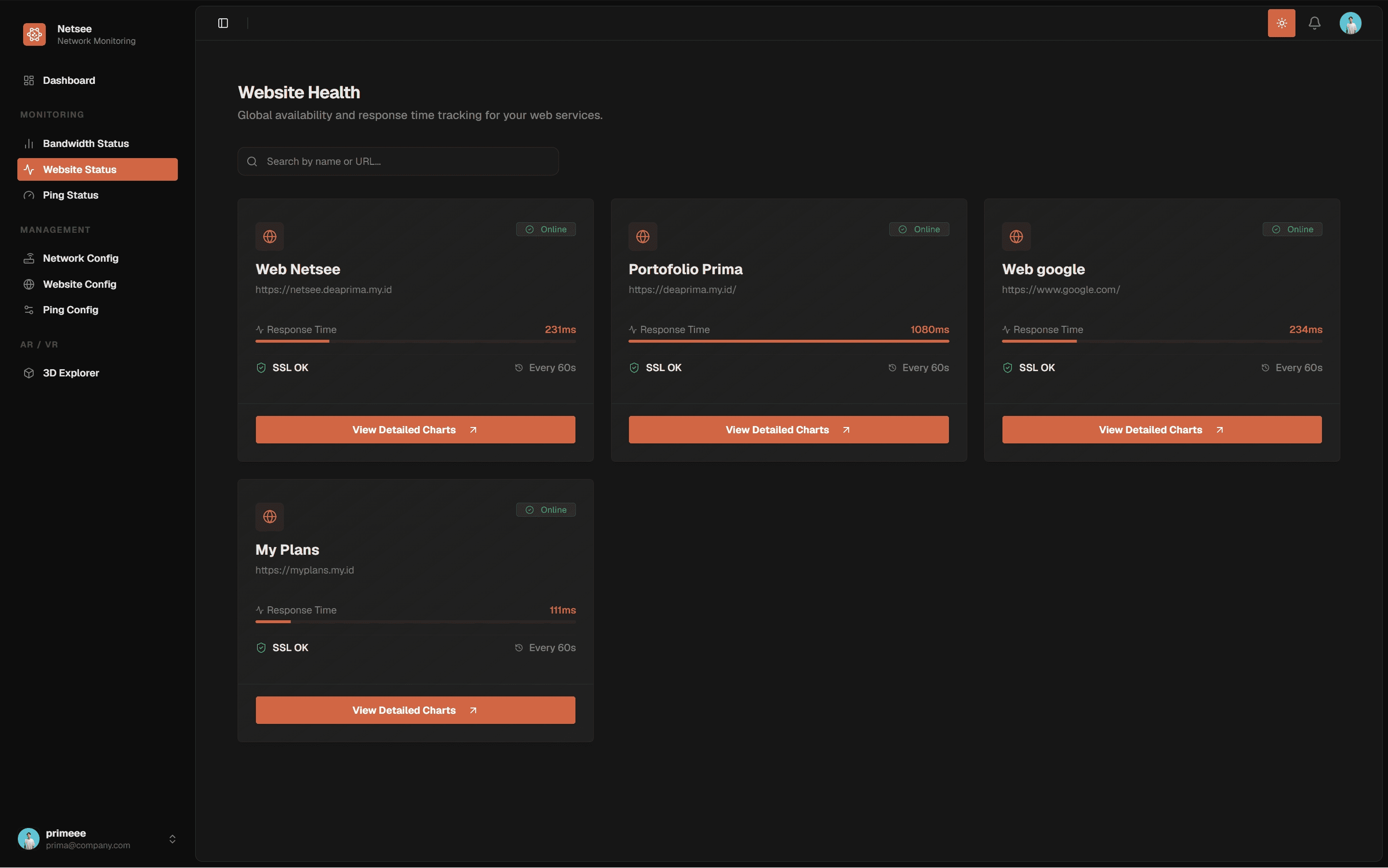Click the globe icon on My Plans card
This screenshot has width=1388, height=868.
tap(270, 517)
